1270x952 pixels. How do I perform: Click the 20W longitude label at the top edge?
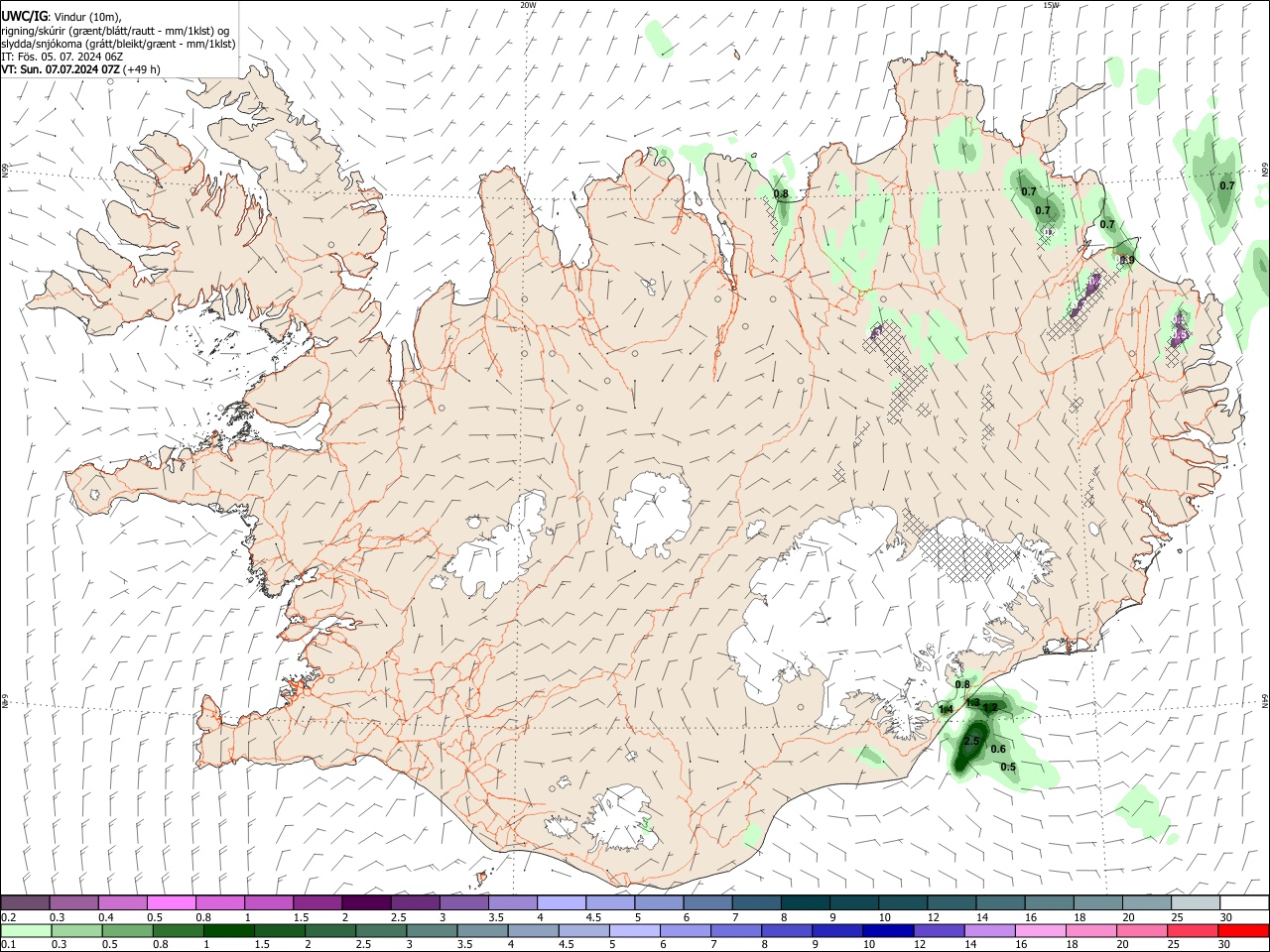tap(528, 5)
